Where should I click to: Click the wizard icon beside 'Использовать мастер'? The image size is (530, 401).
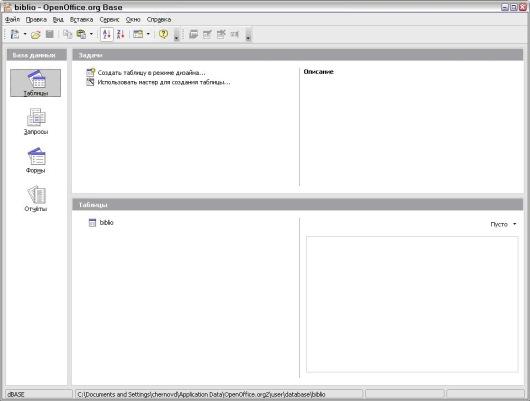pyautogui.click(x=90, y=82)
